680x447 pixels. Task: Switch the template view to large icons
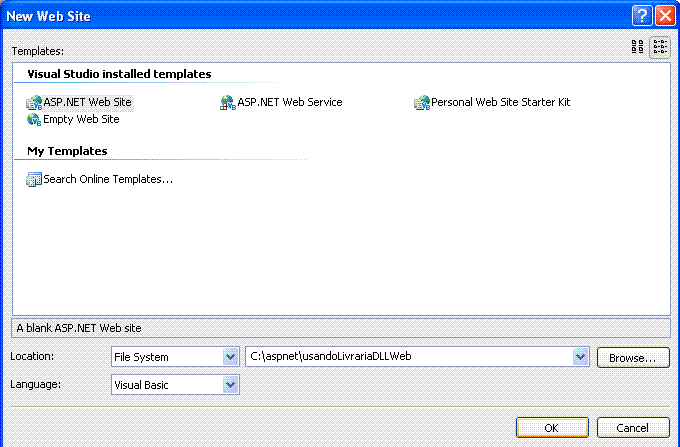point(638,47)
